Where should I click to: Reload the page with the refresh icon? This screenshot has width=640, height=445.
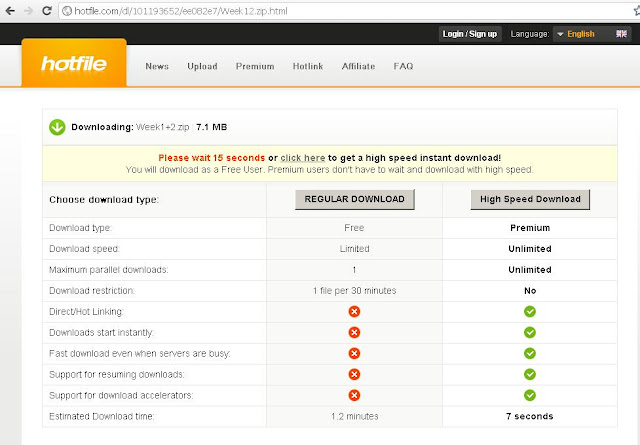point(47,11)
